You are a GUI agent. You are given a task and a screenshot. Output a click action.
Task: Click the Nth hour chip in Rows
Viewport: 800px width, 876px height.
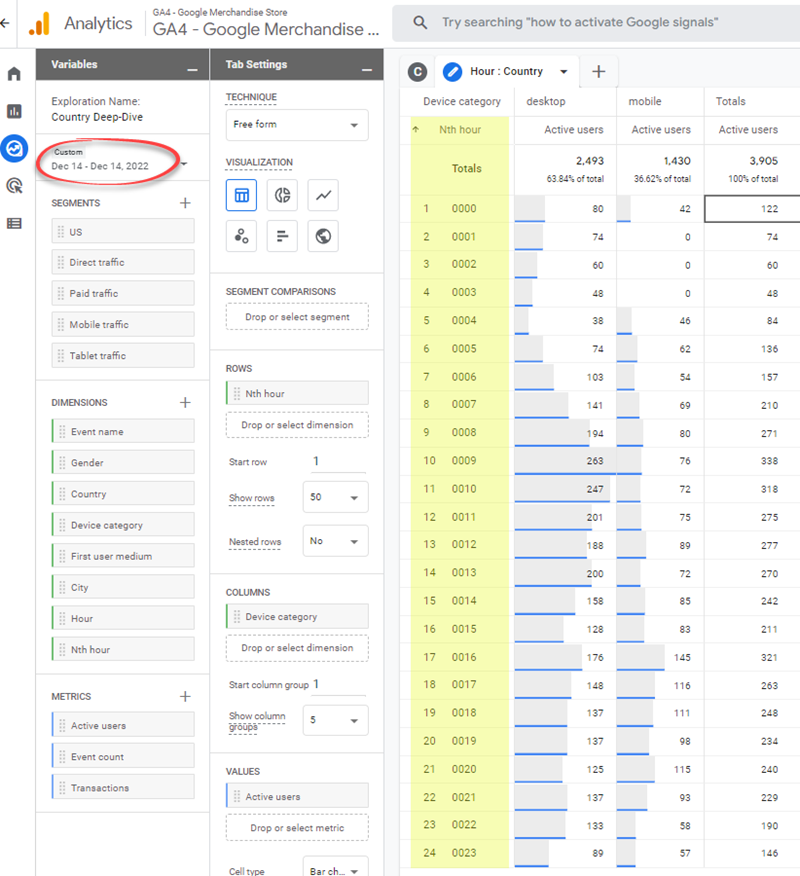tap(297, 393)
